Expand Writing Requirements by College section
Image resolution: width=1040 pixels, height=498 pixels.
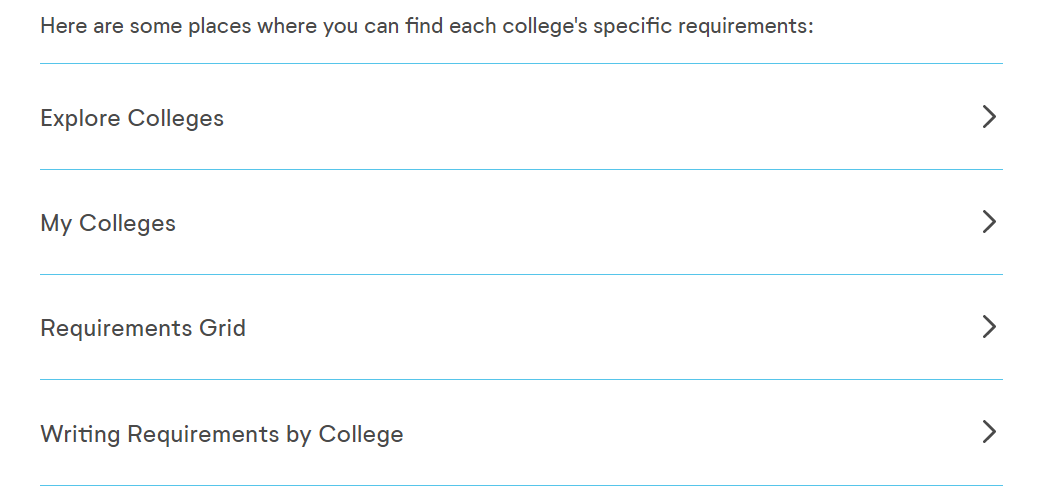coord(520,433)
